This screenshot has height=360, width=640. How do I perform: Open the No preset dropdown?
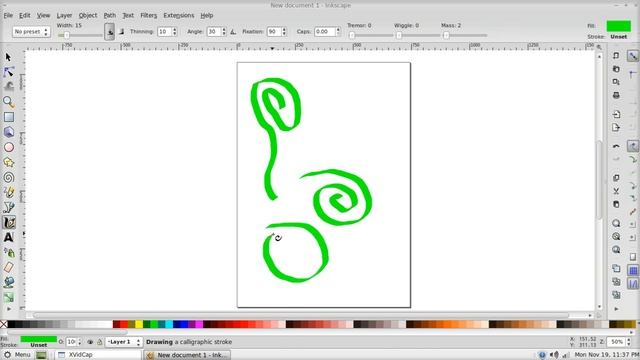(31, 31)
